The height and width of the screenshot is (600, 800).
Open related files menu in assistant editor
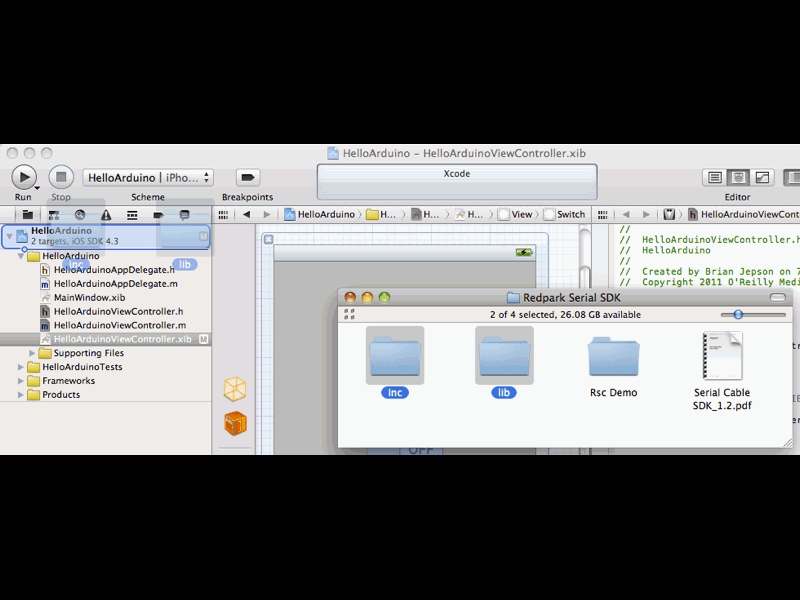(x=603, y=215)
